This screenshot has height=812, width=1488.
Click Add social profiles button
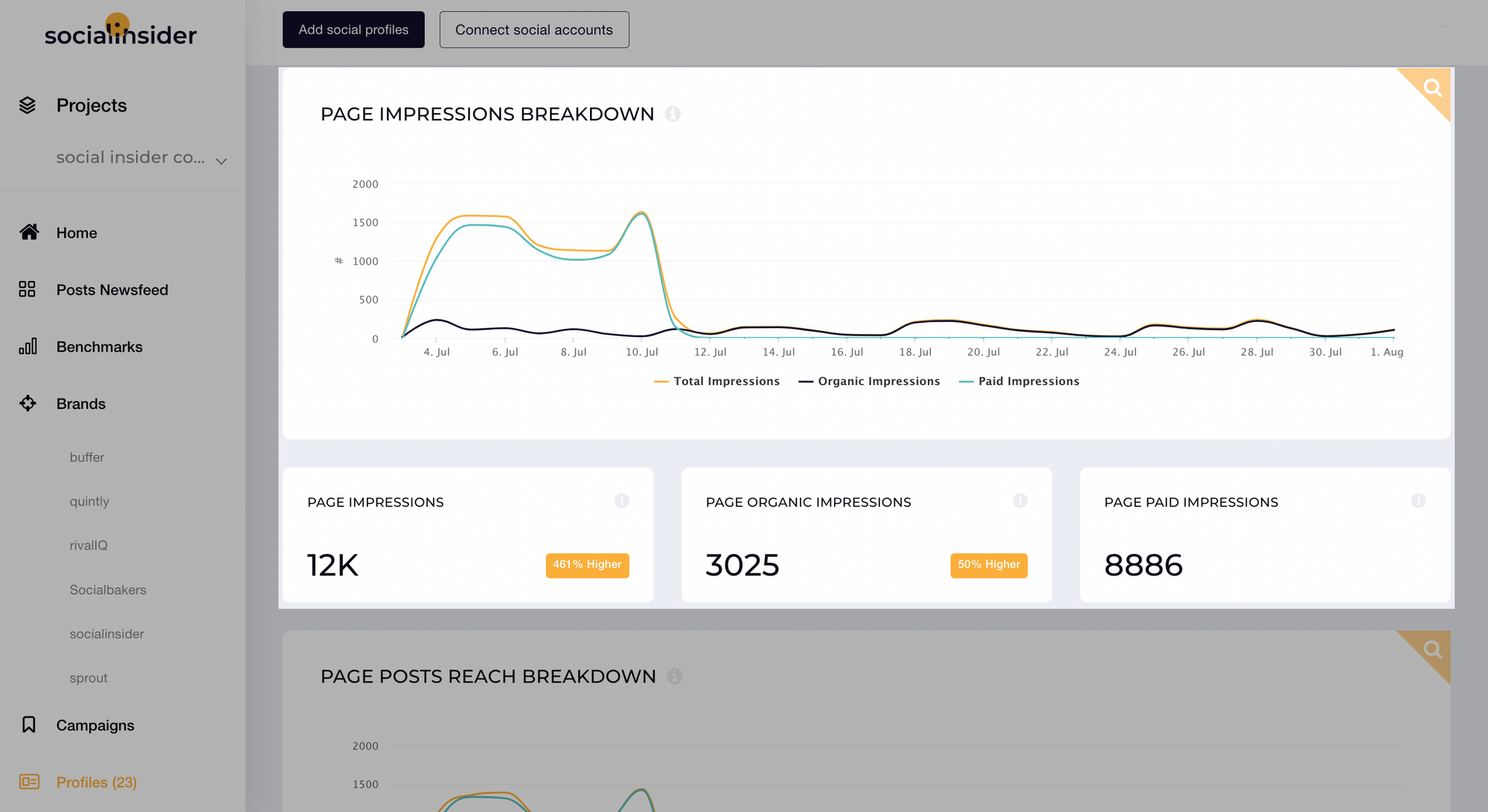point(353,30)
